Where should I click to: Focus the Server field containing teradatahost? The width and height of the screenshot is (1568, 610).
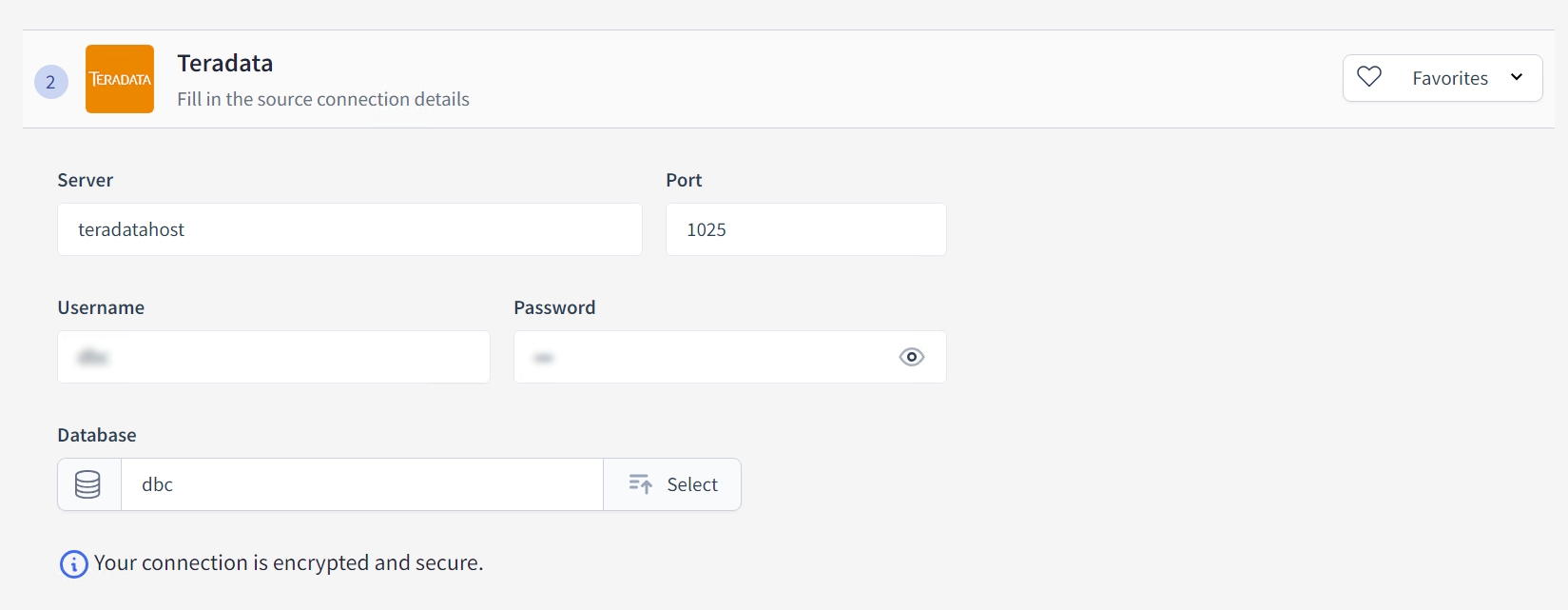pyautogui.click(x=349, y=229)
